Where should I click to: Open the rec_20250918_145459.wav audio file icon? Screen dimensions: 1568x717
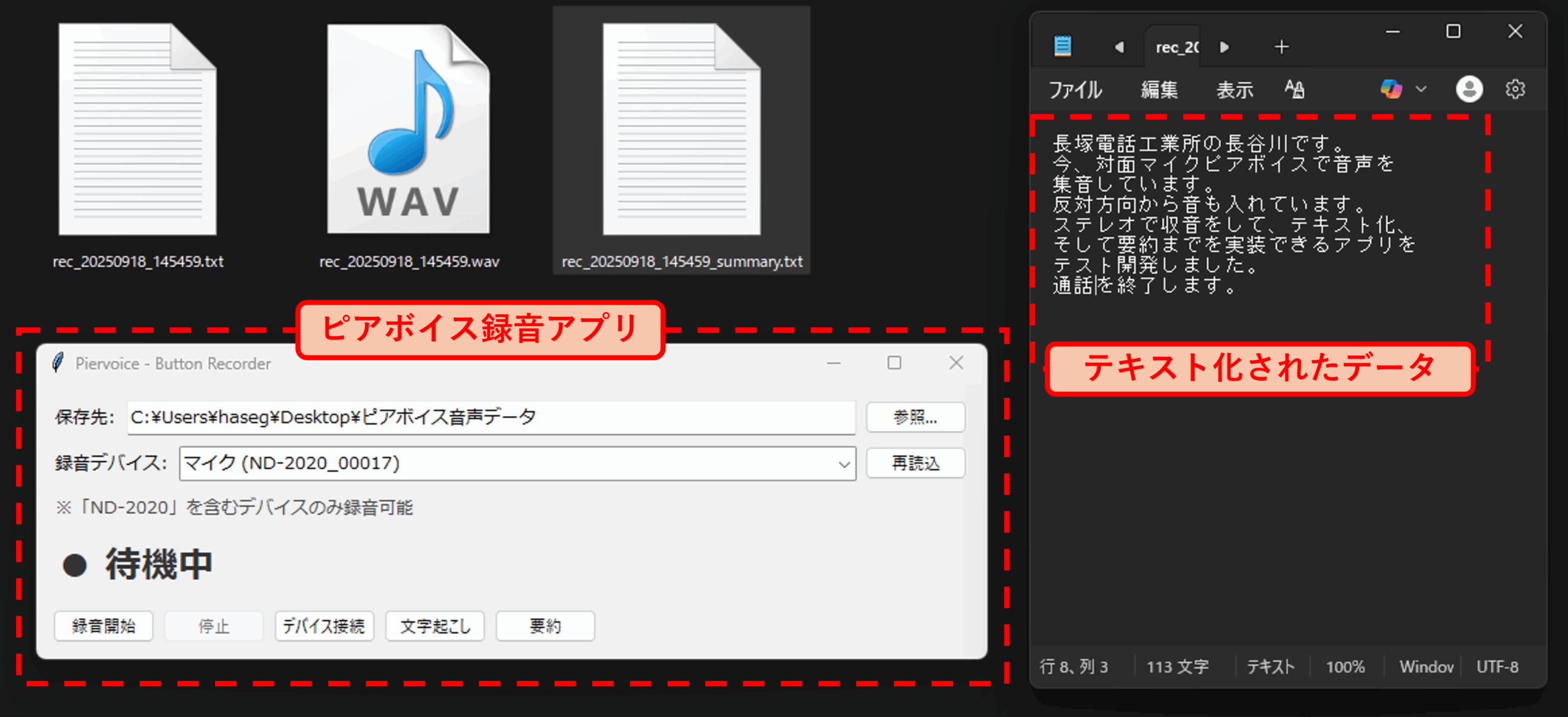click(x=409, y=130)
